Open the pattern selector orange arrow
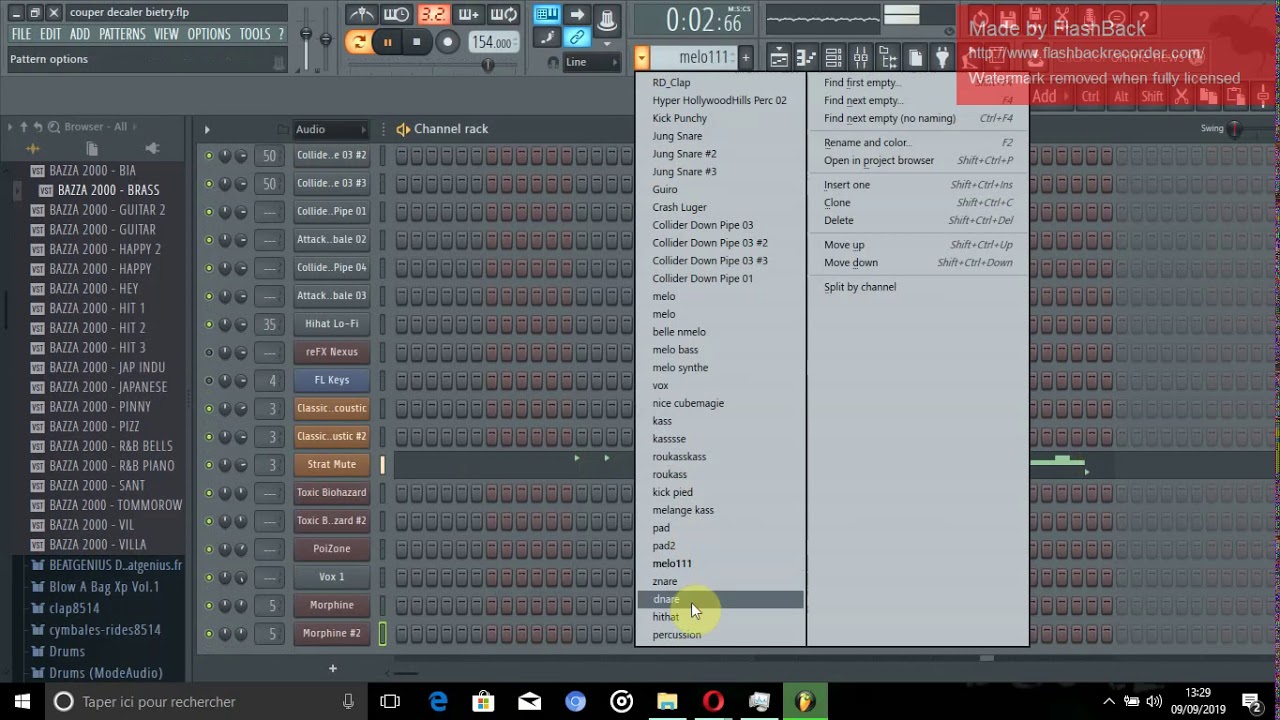The image size is (1280, 720). (642, 58)
